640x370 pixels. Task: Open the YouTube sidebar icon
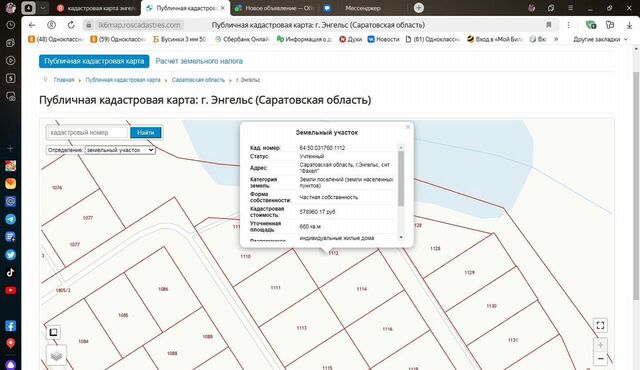pyautogui.click(x=11, y=290)
